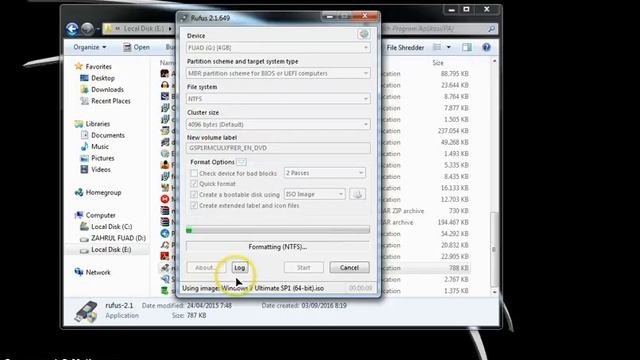Open the ISO Image type dropdown
The width and height of the screenshot is (640, 360).
pos(315,194)
